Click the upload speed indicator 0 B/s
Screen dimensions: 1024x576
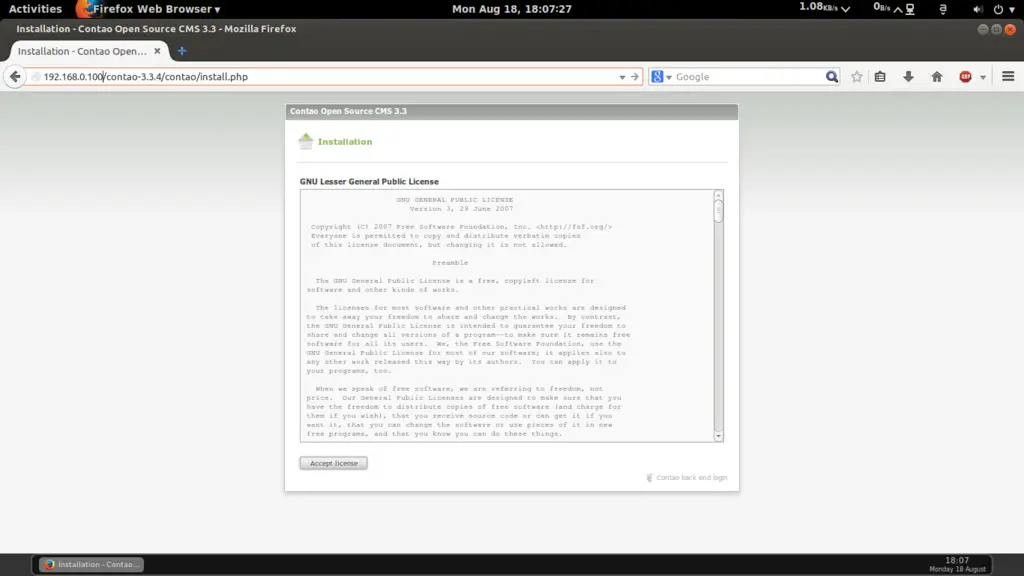(888, 8)
